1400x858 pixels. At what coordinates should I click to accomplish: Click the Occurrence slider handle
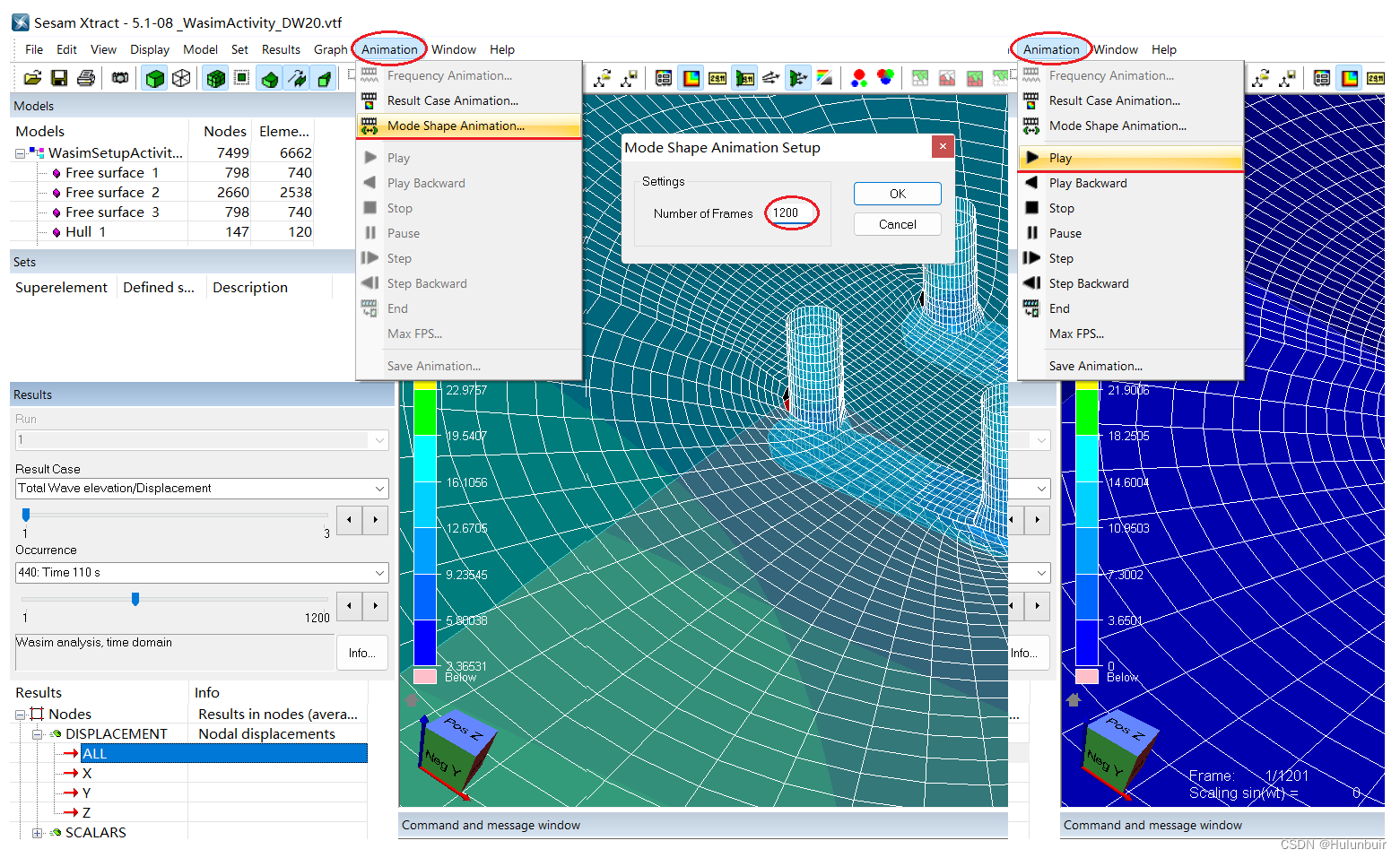pyautogui.click(x=135, y=599)
